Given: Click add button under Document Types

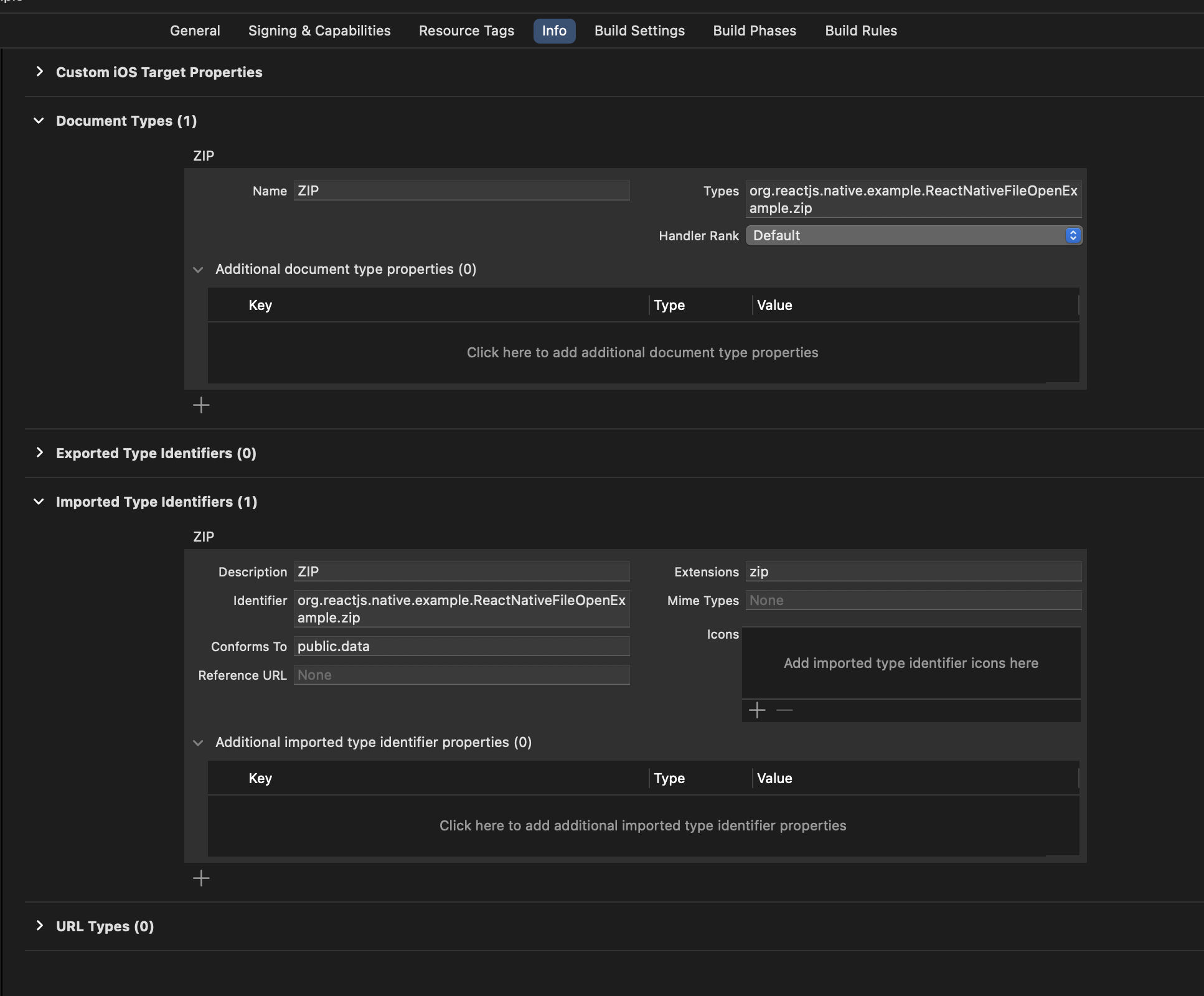Looking at the screenshot, I should [201, 406].
